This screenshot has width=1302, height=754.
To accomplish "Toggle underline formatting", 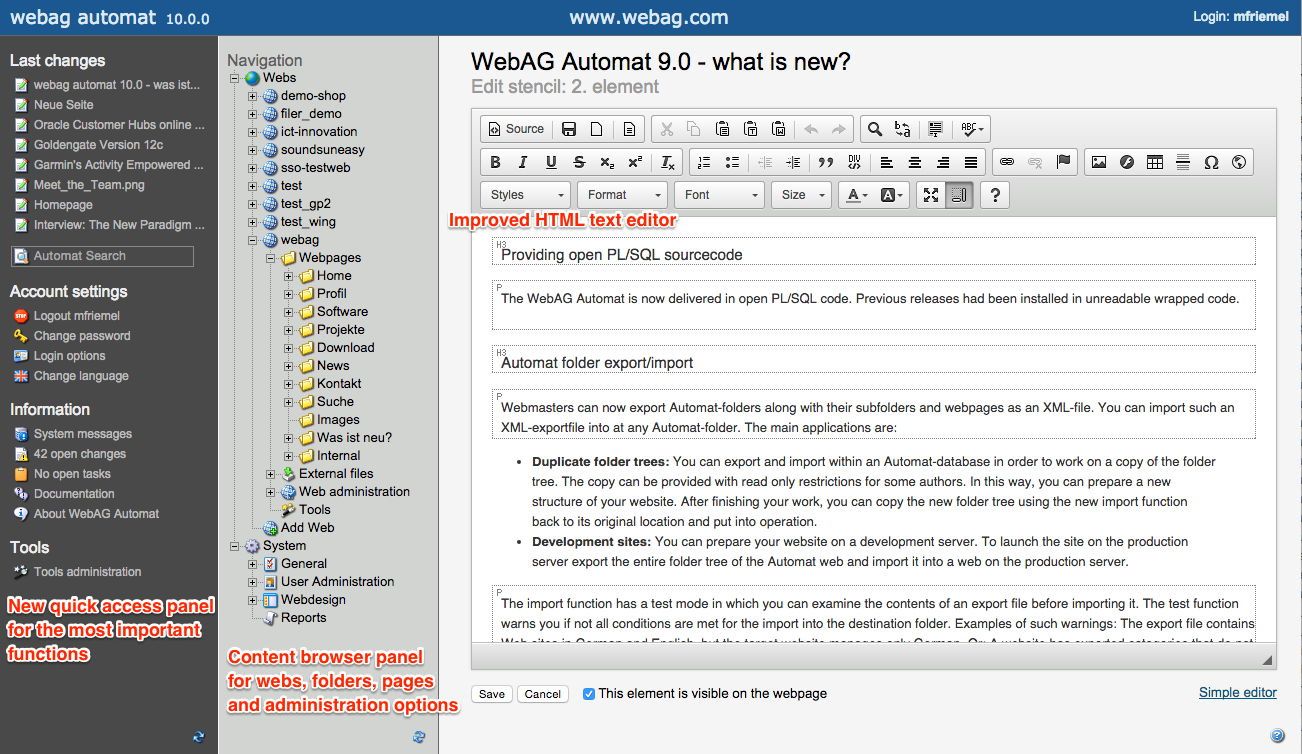I will coord(551,162).
